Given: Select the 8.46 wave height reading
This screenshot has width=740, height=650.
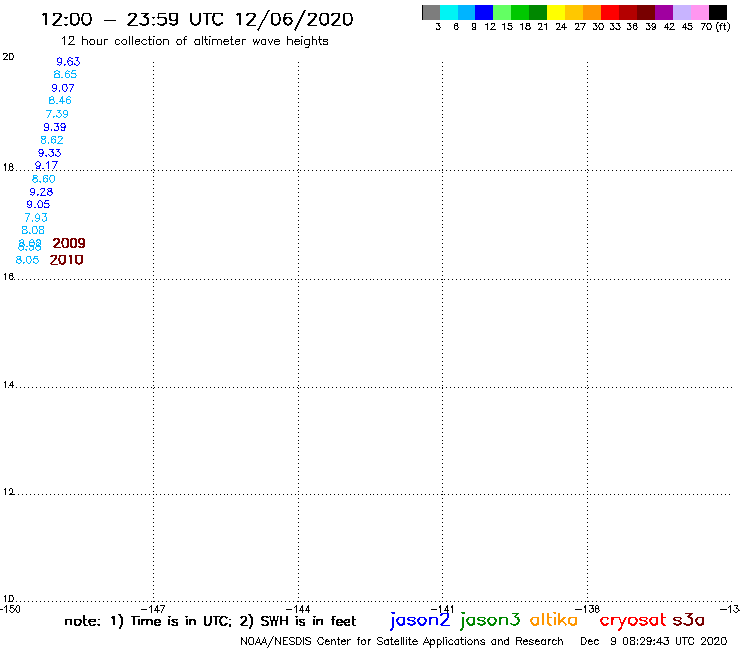Looking at the screenshot, I should tap(60, 100).
